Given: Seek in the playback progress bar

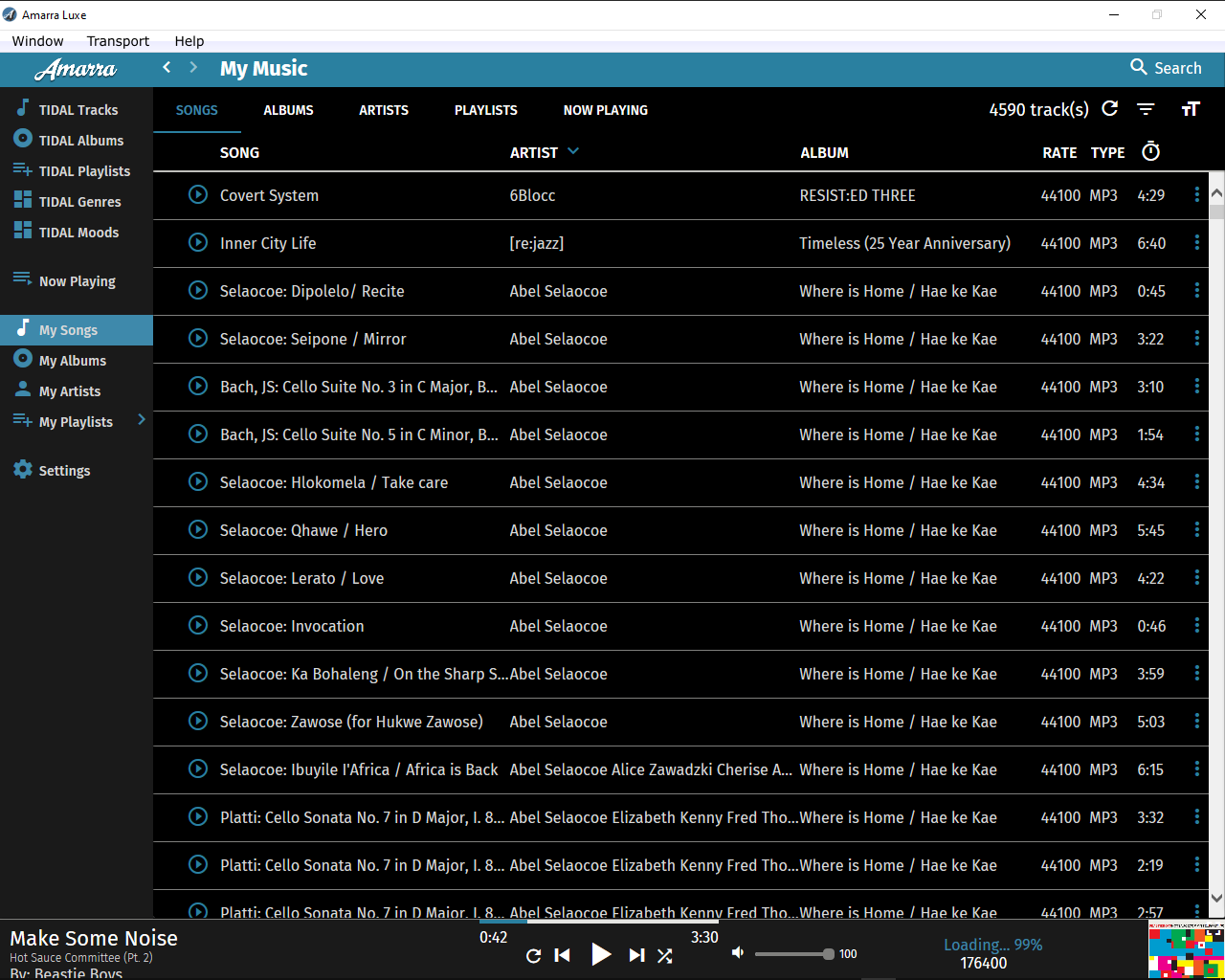Looking at the screenshot, I should [x=599, y=923].
